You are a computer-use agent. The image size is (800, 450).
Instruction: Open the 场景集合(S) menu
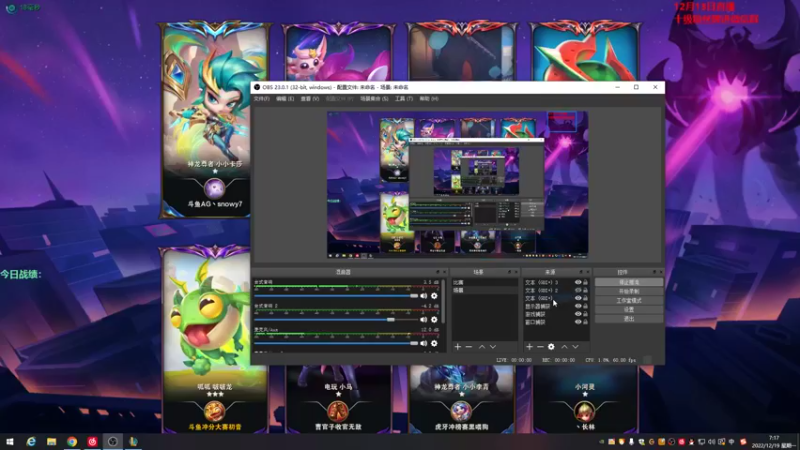coord(374,98)
